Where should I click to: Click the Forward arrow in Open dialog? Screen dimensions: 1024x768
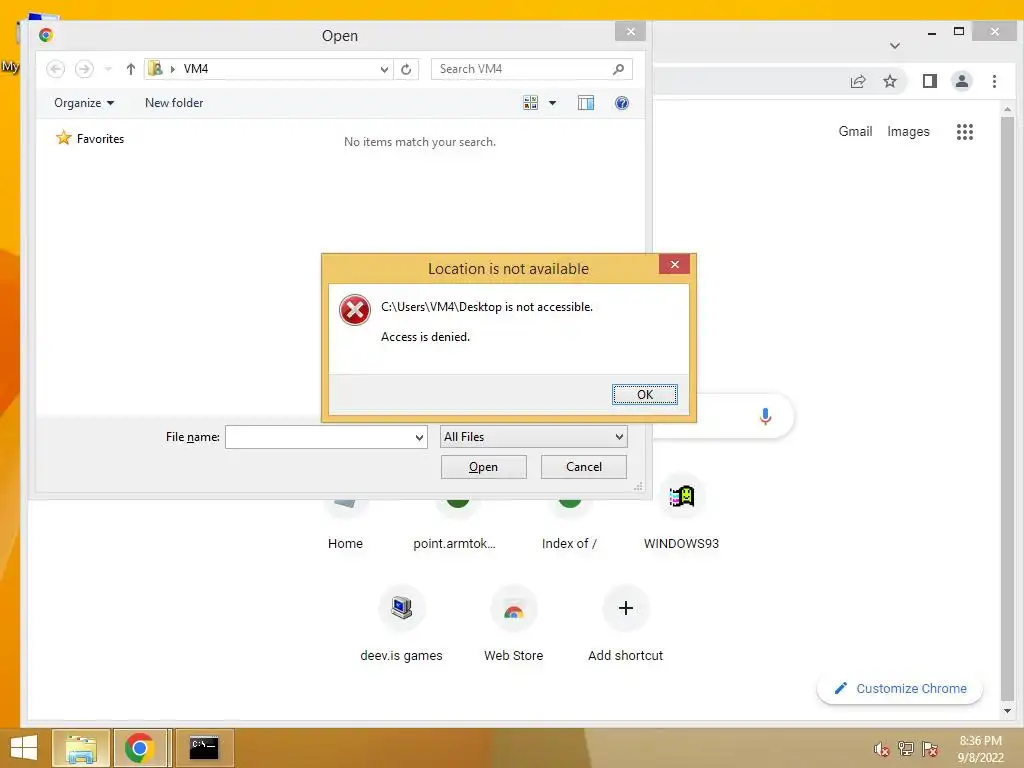point(84,69)
